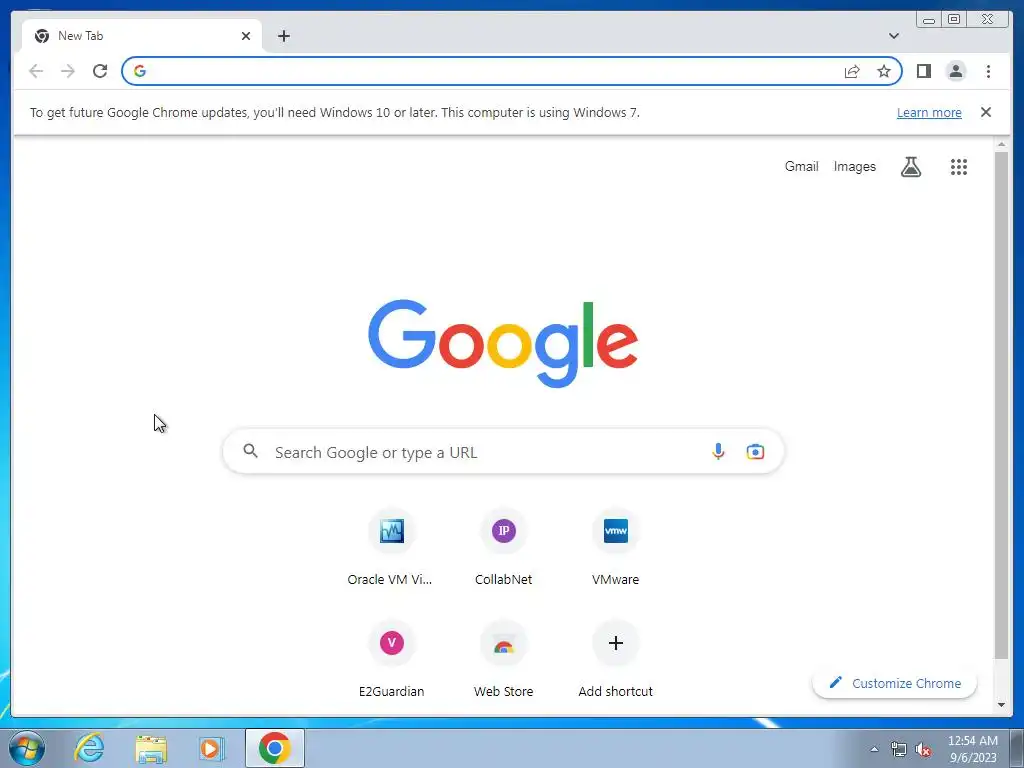Open the Google apps grid
Viewport: 1024px width, 768px height.
coord(959,167)
